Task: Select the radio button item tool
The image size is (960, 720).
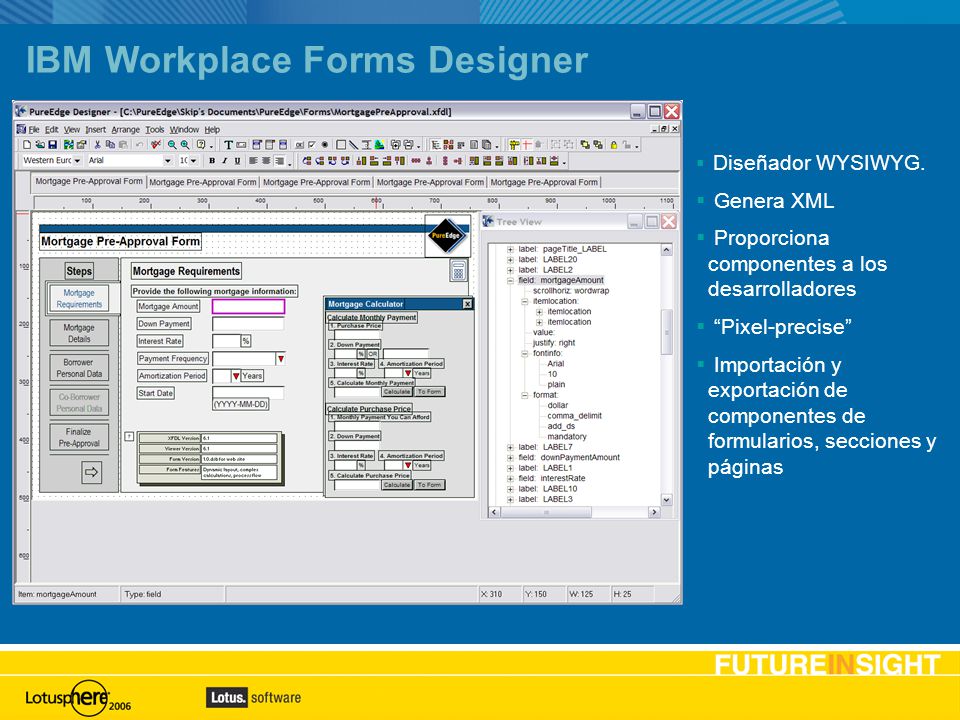Action: pos(324,144)
